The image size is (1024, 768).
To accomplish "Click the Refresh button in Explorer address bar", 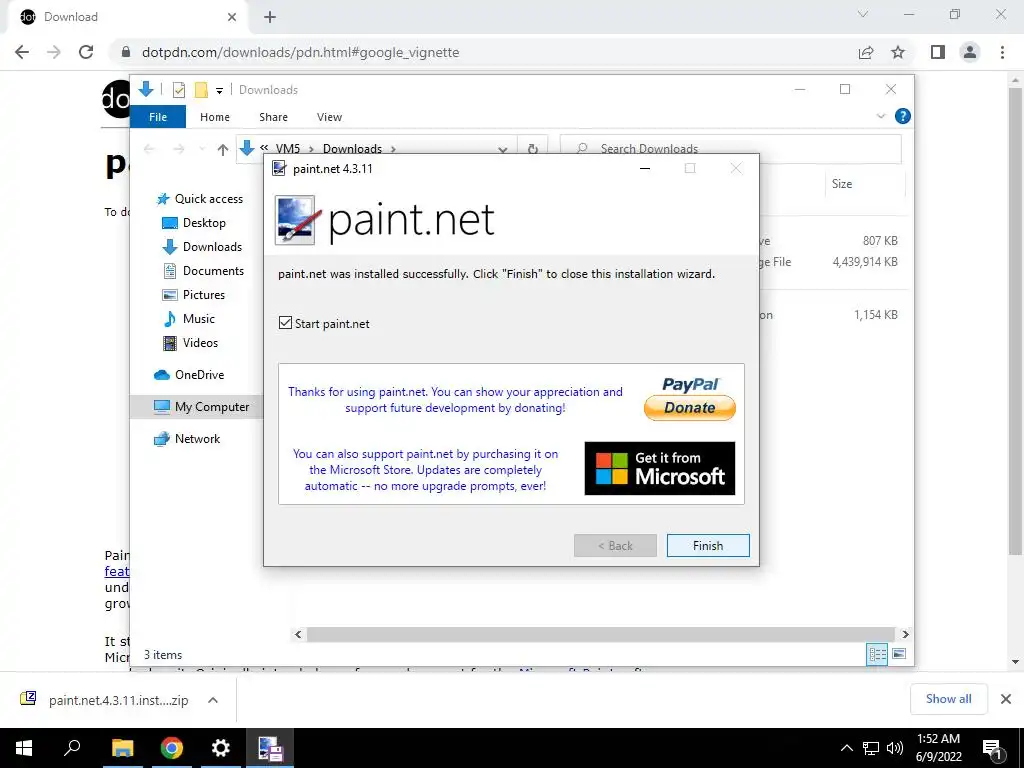I will click(533, 149).
